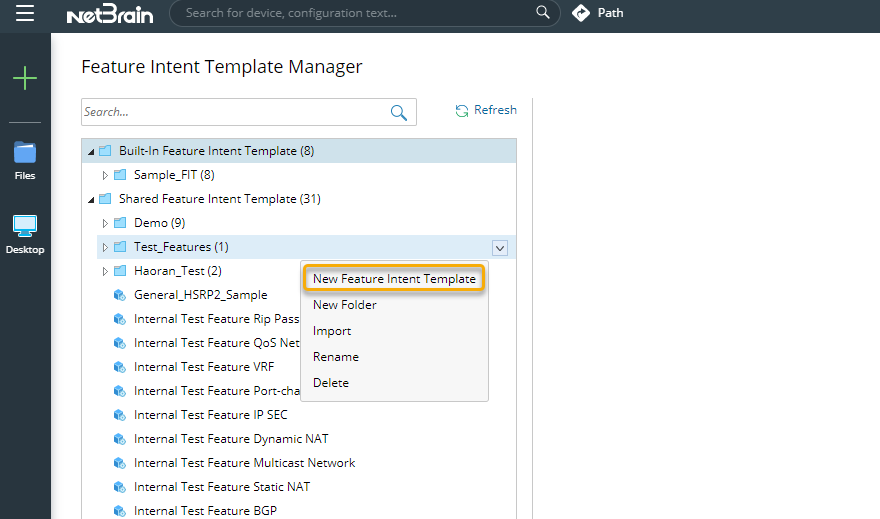Open Test_Features row dropdown arrow
This screenshot has width=880, height=519.
click(x=499, y=247)
